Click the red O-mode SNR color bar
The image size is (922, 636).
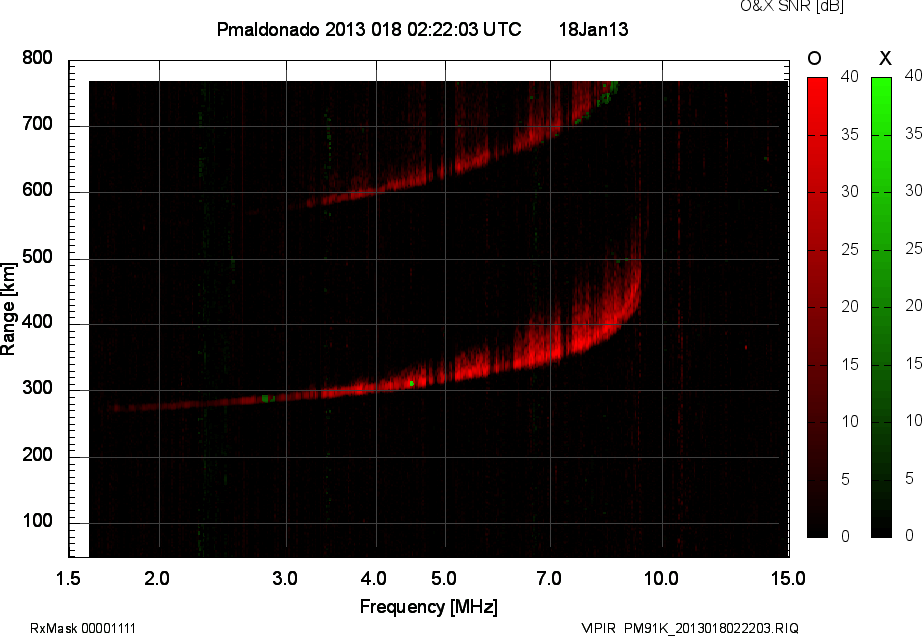tap(817, 307)
